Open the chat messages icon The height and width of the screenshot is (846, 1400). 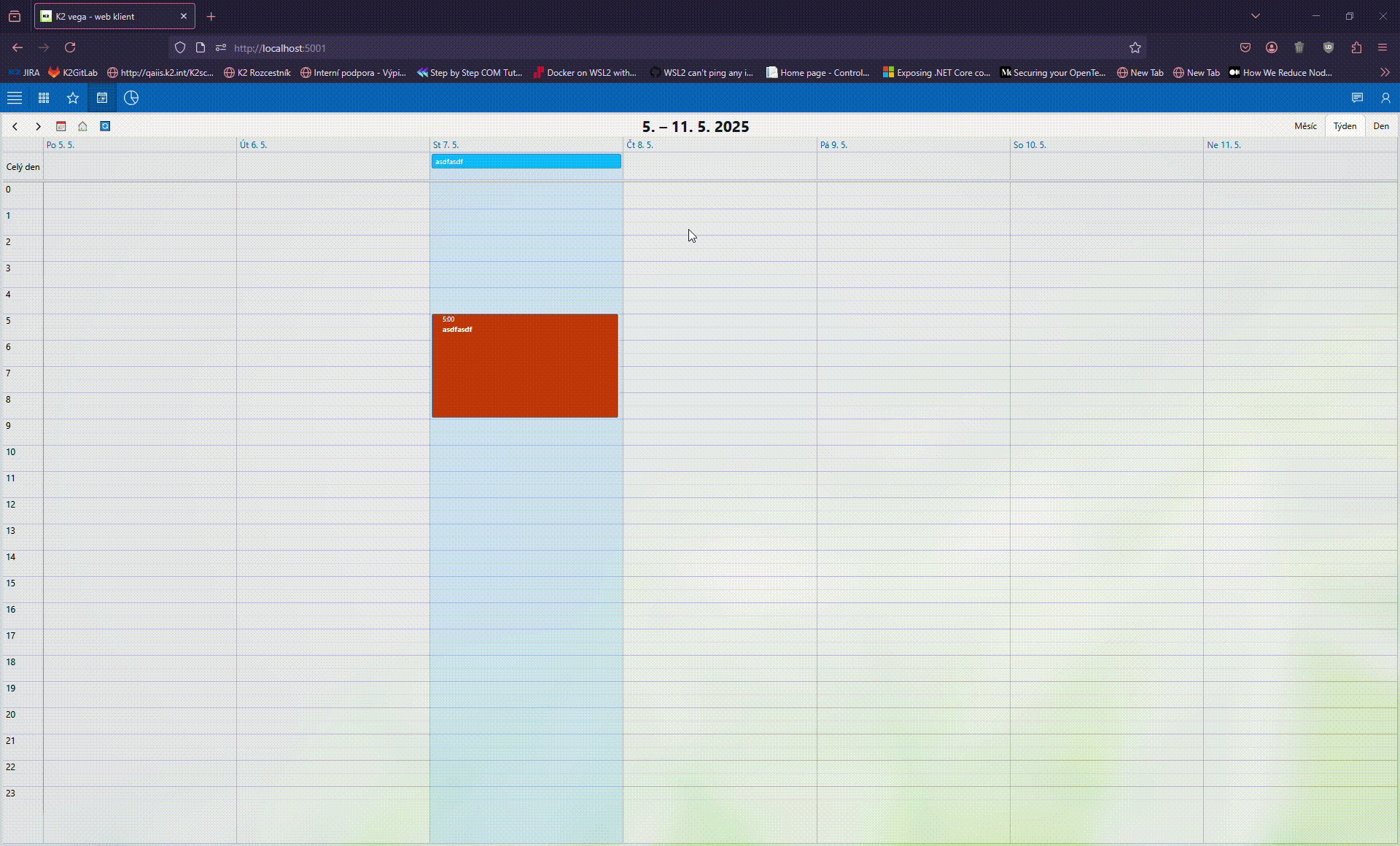[1357, 98]
